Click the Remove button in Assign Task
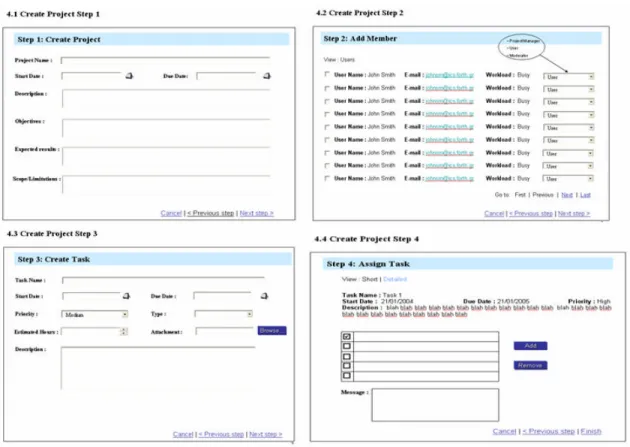 point(530,365)
